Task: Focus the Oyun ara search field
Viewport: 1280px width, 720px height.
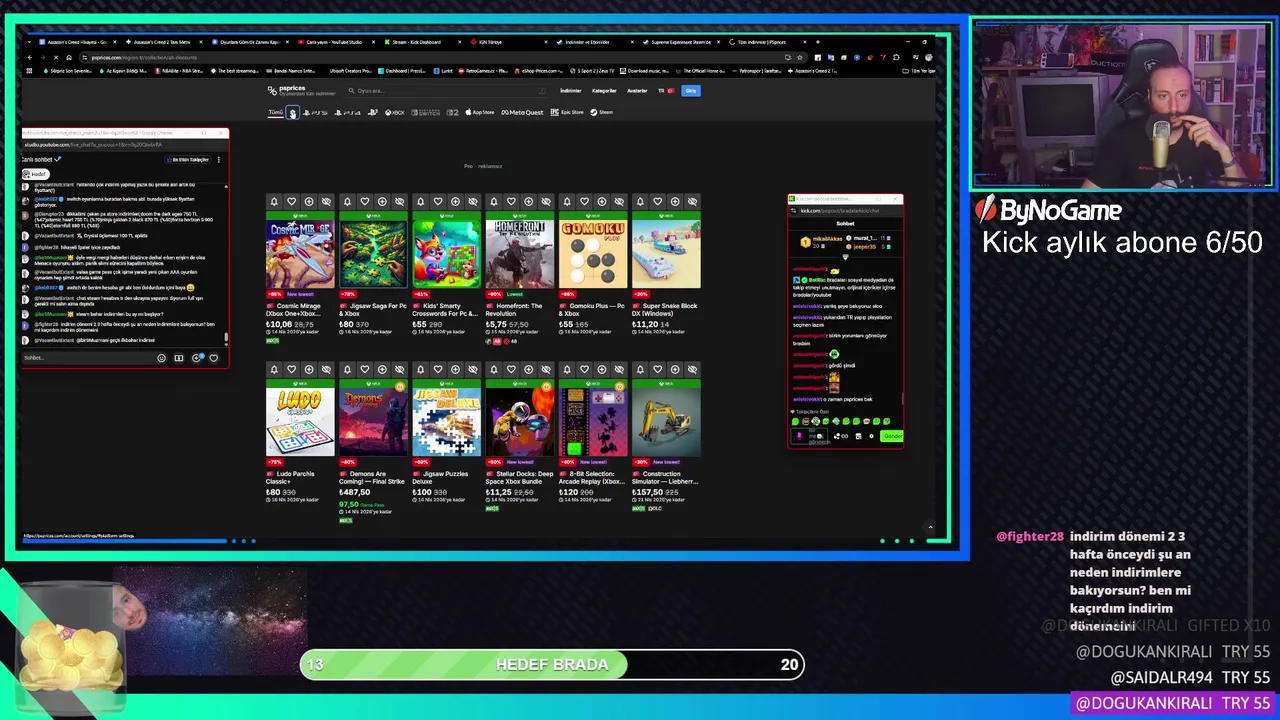Action: (450, 90)
